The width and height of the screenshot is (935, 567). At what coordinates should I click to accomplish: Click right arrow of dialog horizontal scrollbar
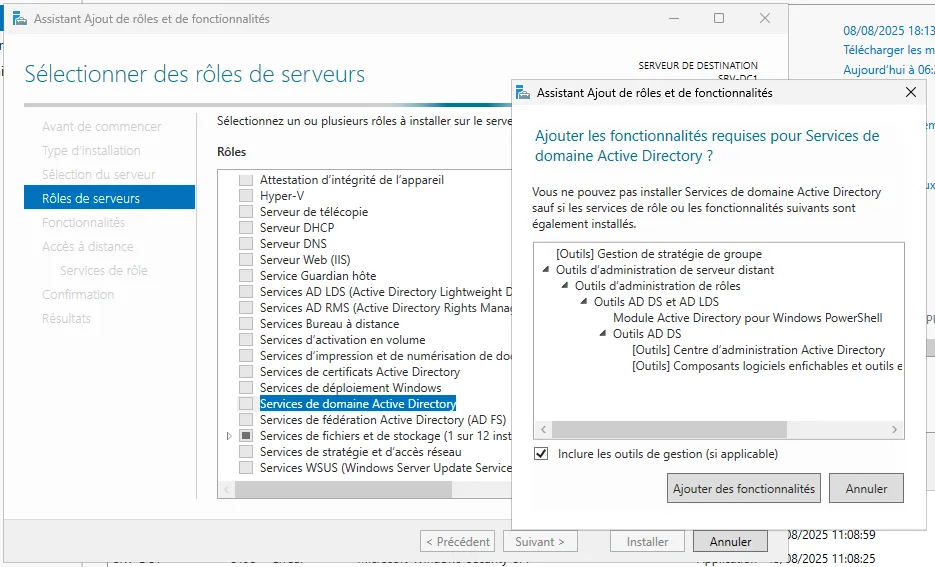click(x=896, y=429)
